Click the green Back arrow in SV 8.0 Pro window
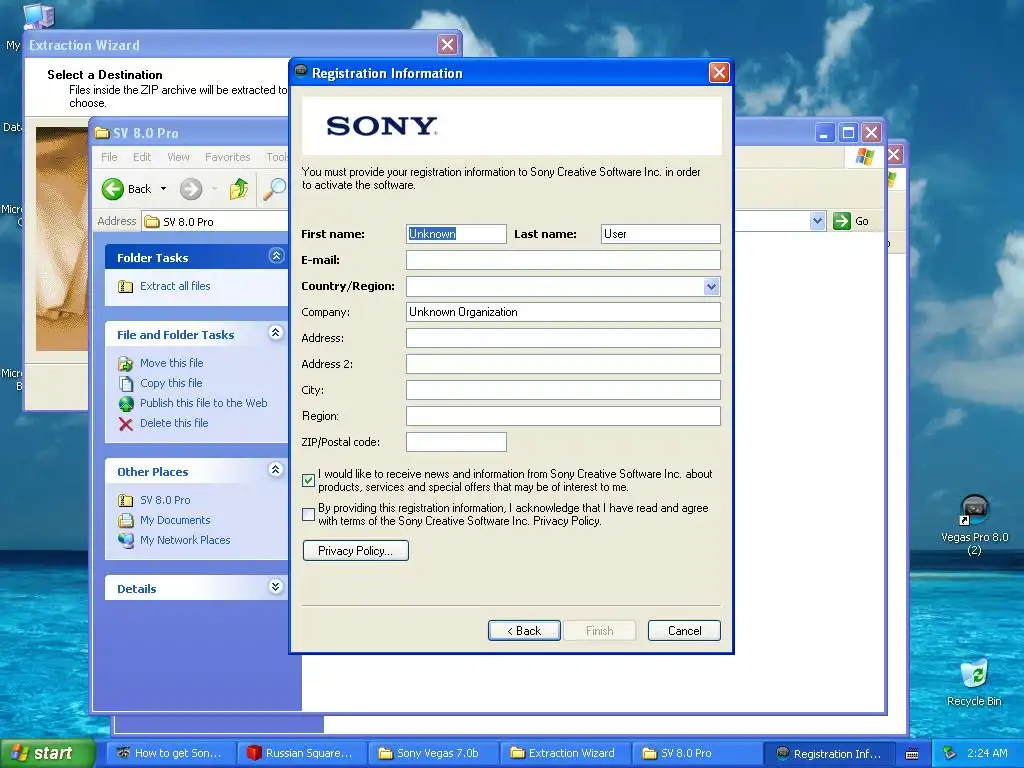This screenshot has width=1024, height=768. [x=112, y=189]
